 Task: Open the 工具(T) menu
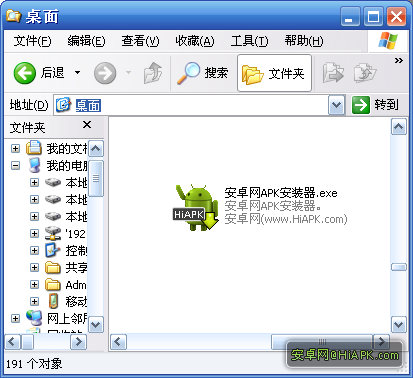[249, 41]
